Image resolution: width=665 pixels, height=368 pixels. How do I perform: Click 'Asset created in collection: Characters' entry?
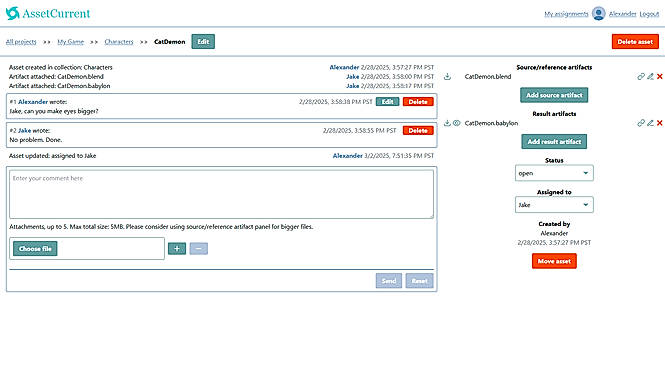[x=61, y=67]
